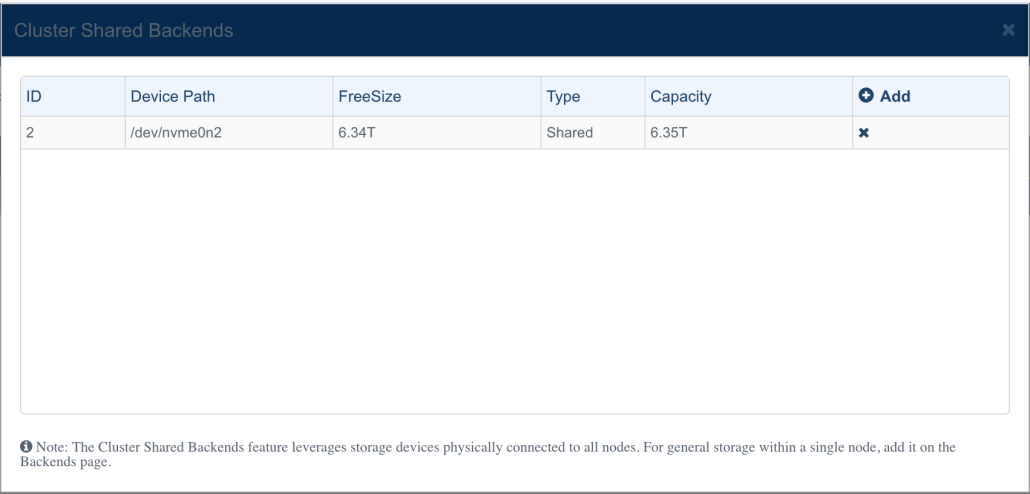Click the Cluster Shared Backends title
The width and height of the screenshot is (1030, 494).
(123, 30)
